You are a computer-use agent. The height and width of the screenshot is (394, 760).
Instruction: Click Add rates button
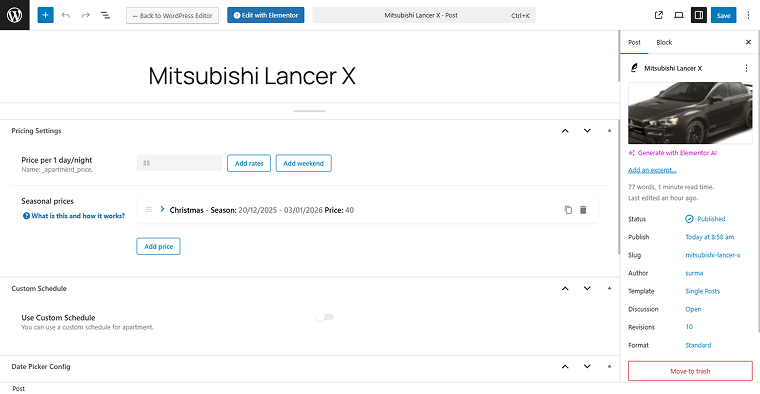249,163
